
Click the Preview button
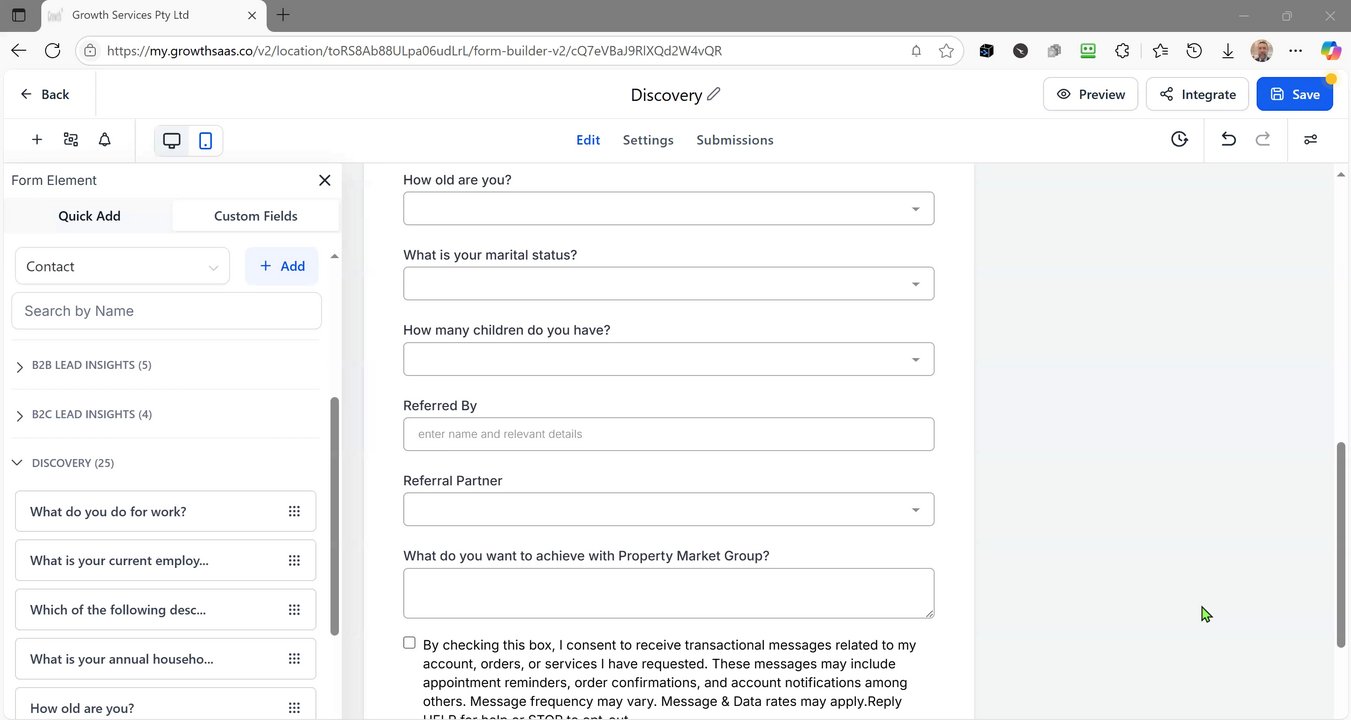tap(1090, 94)
